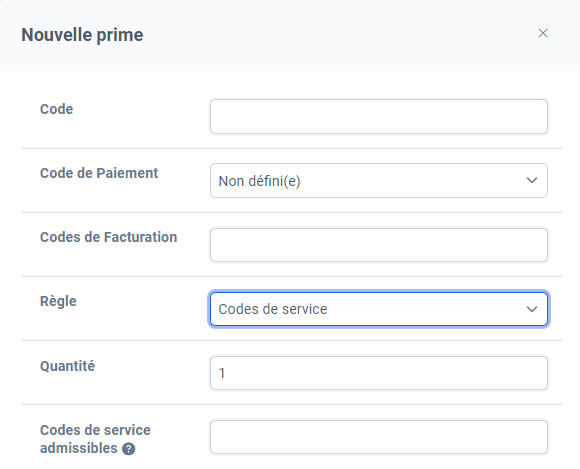This screenshot has width=580, height=469.
Task: Click the help icon beside Codes de service admissibles
Action: pos(129,449)
